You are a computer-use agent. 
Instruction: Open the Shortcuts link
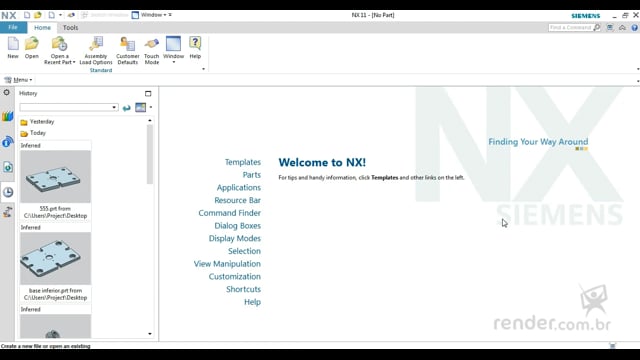(243, 289)
